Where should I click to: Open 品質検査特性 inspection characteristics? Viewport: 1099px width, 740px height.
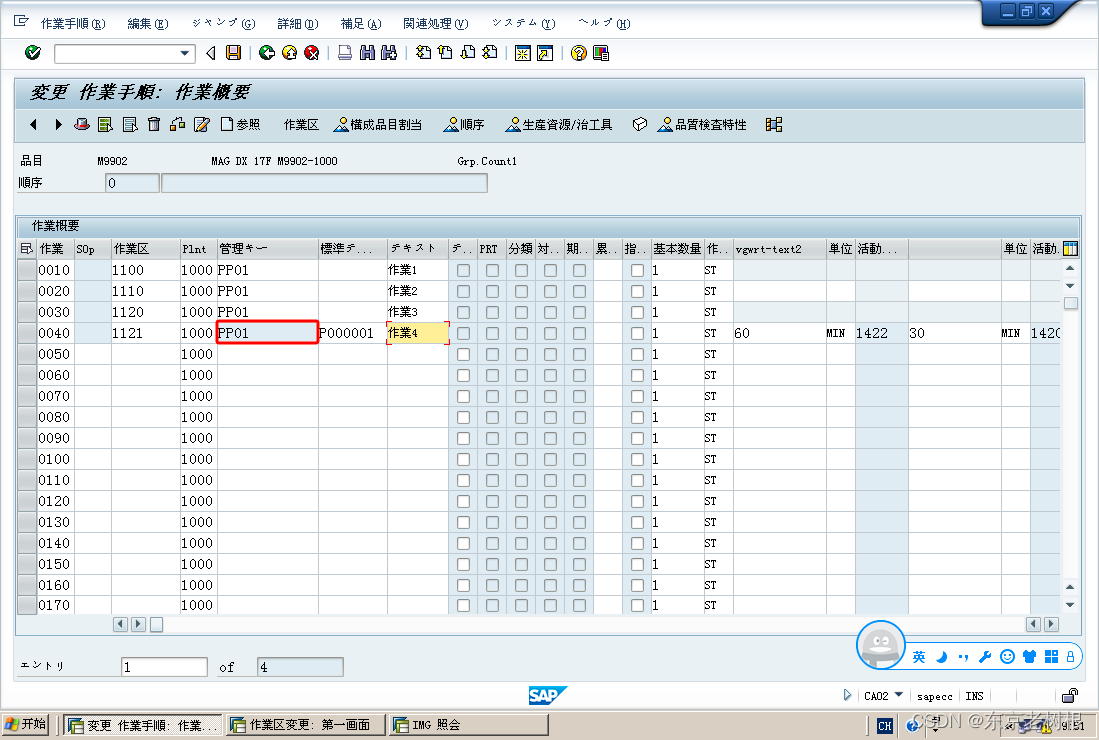[701, 124]
